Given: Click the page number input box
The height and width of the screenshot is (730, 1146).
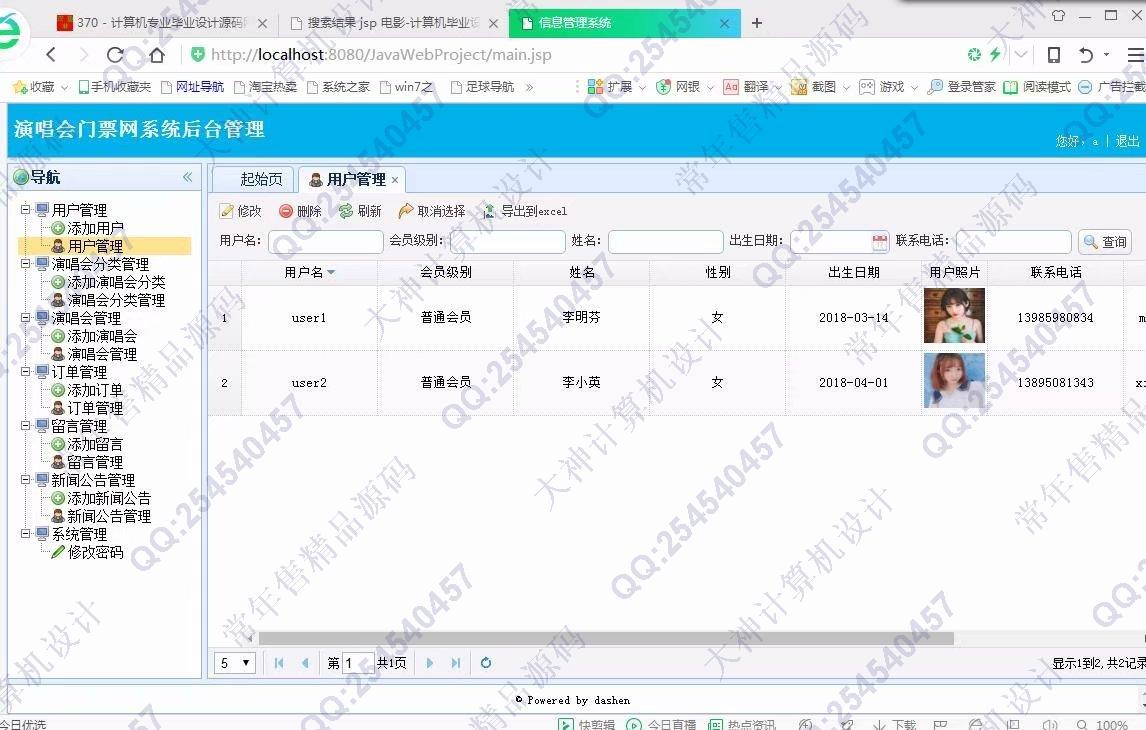Looking at the screenshot, I should tap(357, 663).
